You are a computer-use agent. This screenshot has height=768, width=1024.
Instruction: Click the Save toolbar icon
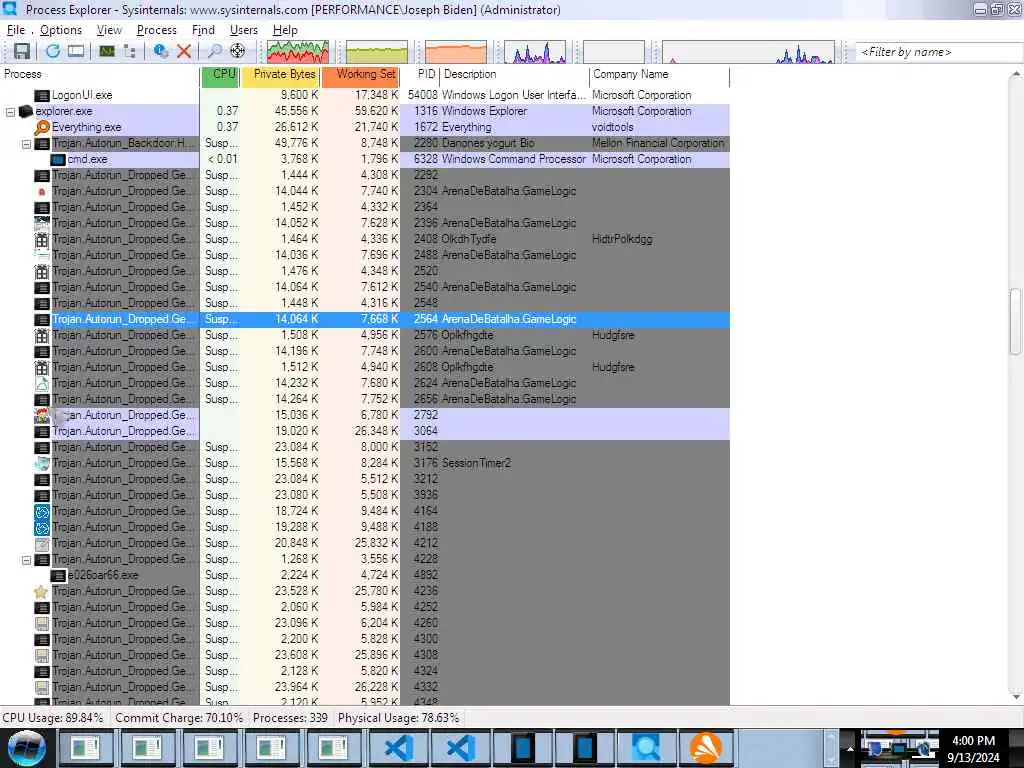(x=22, y=51)
